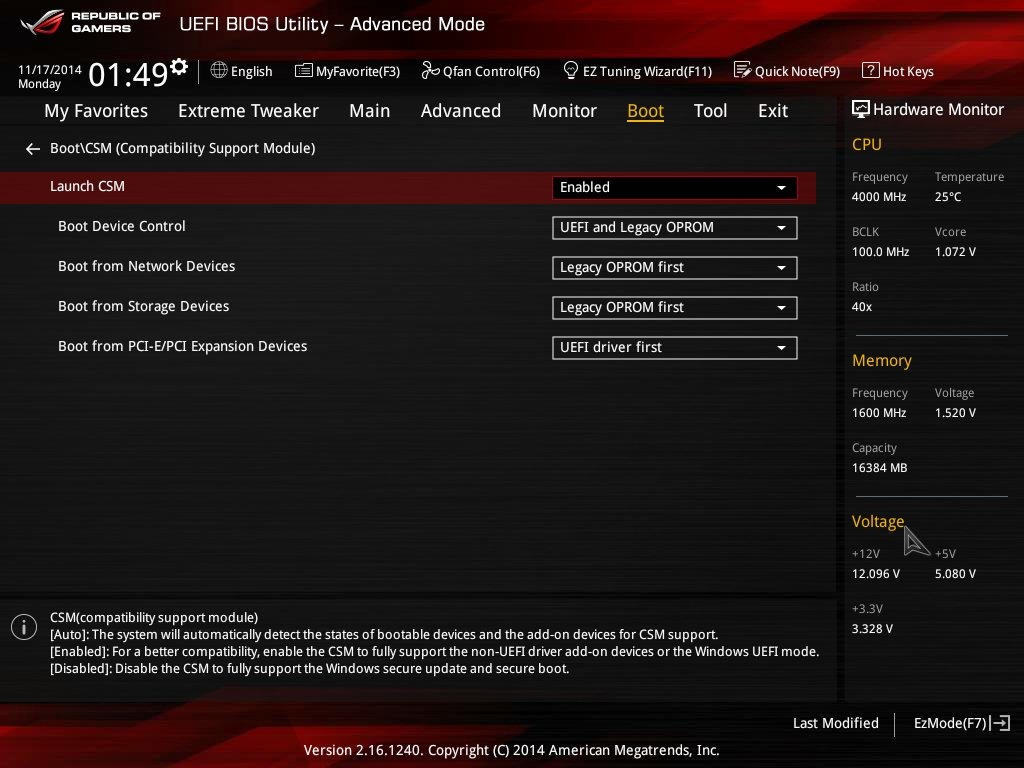1024x768 pixels.
Task: Open Boot from Storage Devices dropdown
Action: pos(675,308)
